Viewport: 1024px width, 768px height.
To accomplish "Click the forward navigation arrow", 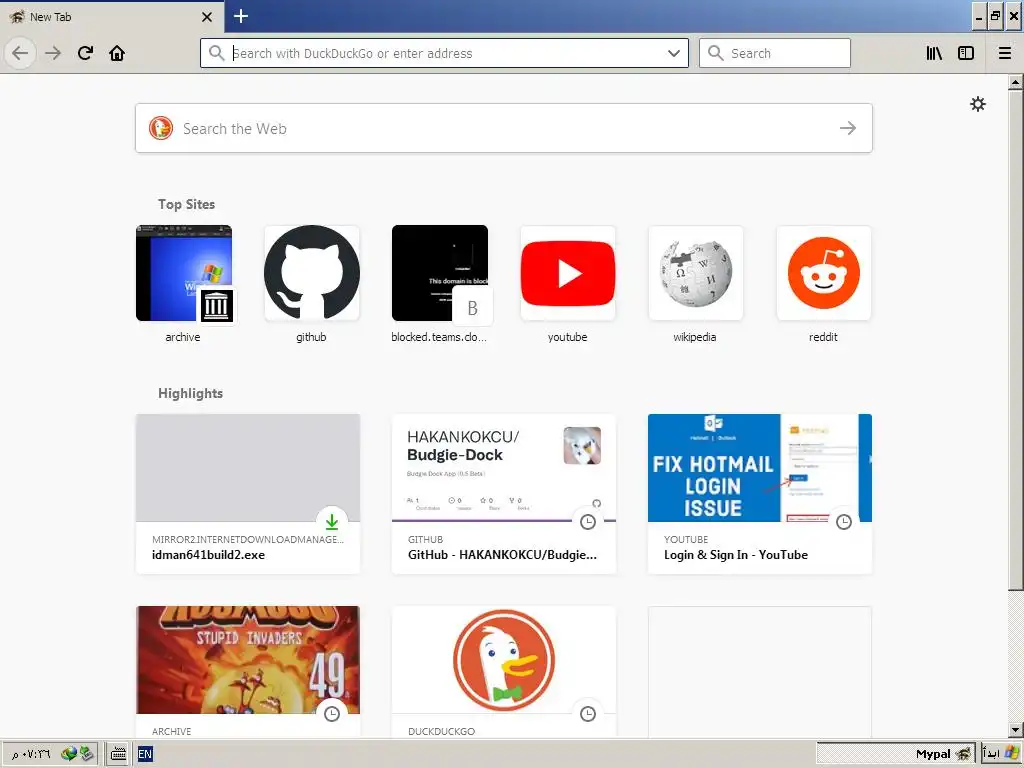I will click(x=53, y=53).
